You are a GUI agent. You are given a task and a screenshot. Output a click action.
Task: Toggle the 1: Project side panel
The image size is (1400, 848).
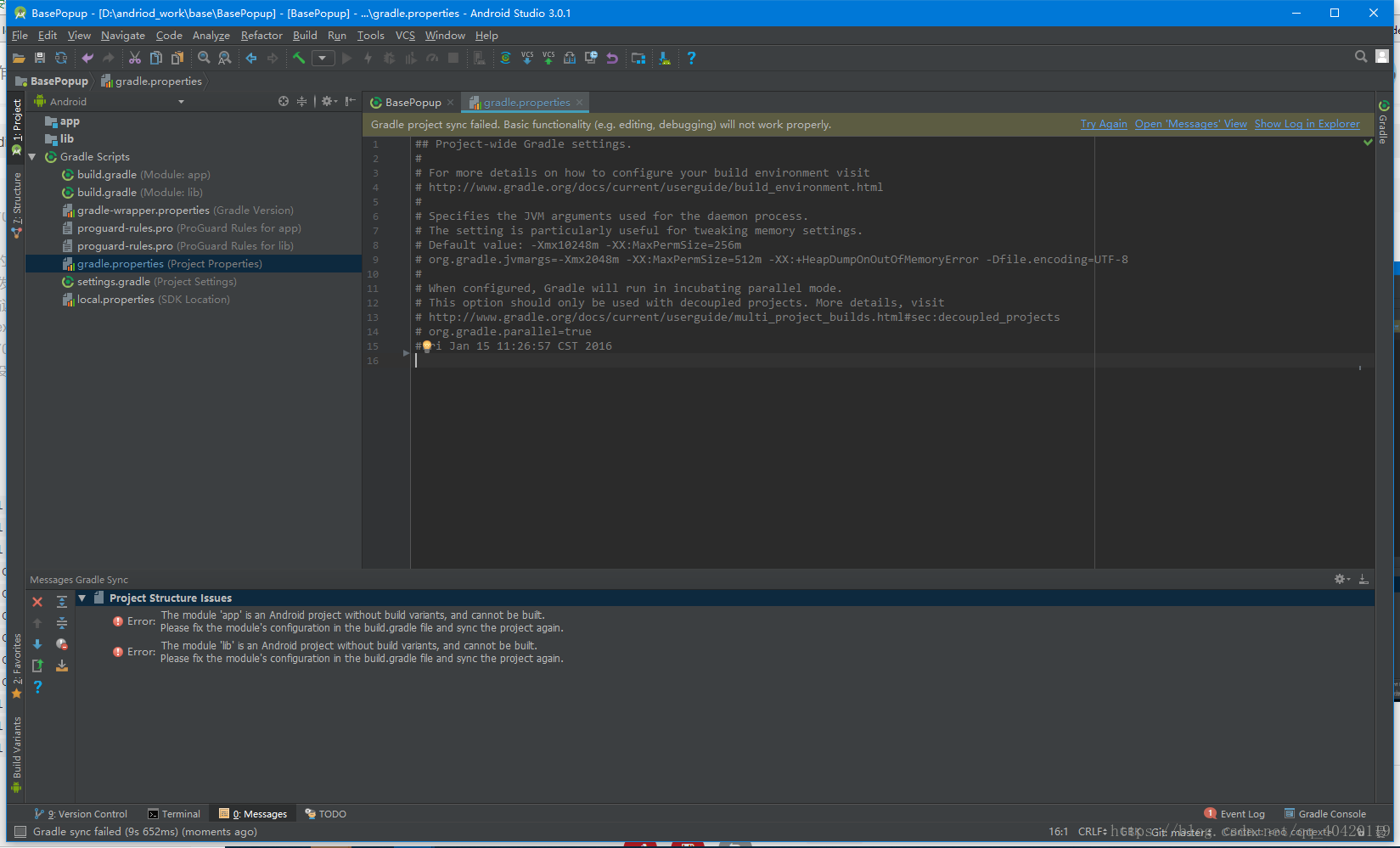[x=16, y=126]
